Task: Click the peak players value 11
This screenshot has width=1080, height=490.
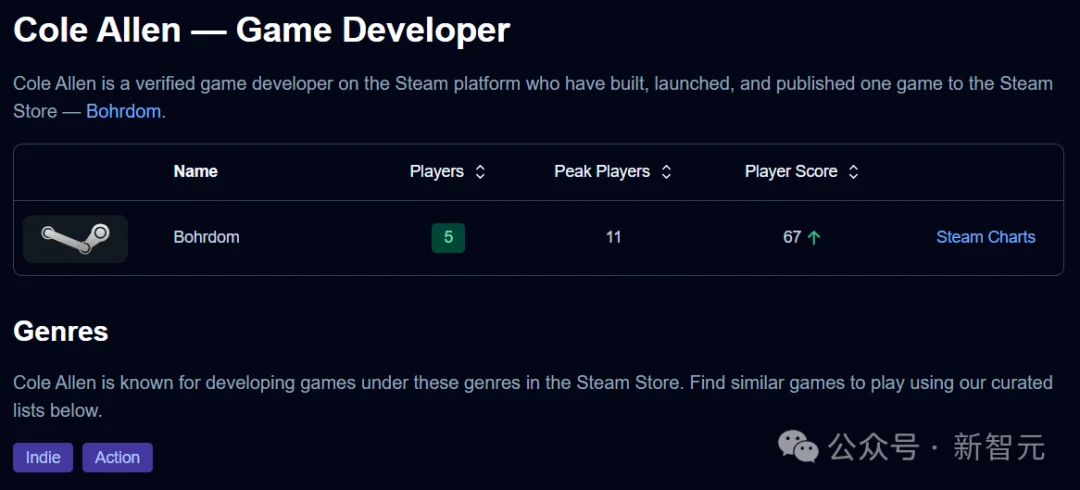Action: 613,237
